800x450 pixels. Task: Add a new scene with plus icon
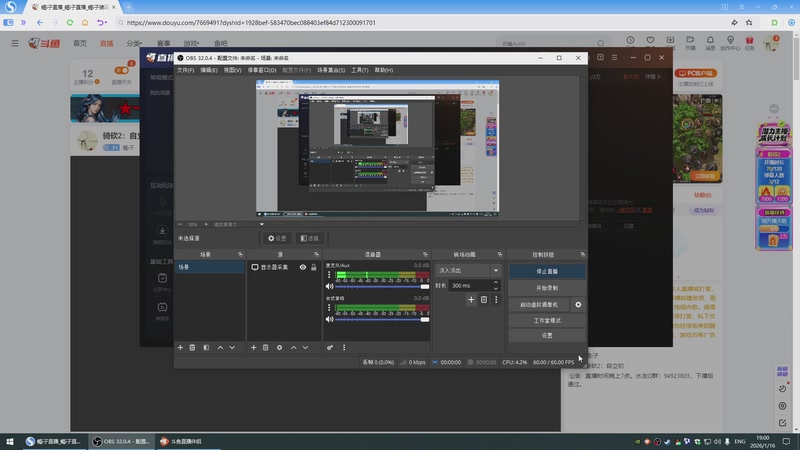[180, 347]
